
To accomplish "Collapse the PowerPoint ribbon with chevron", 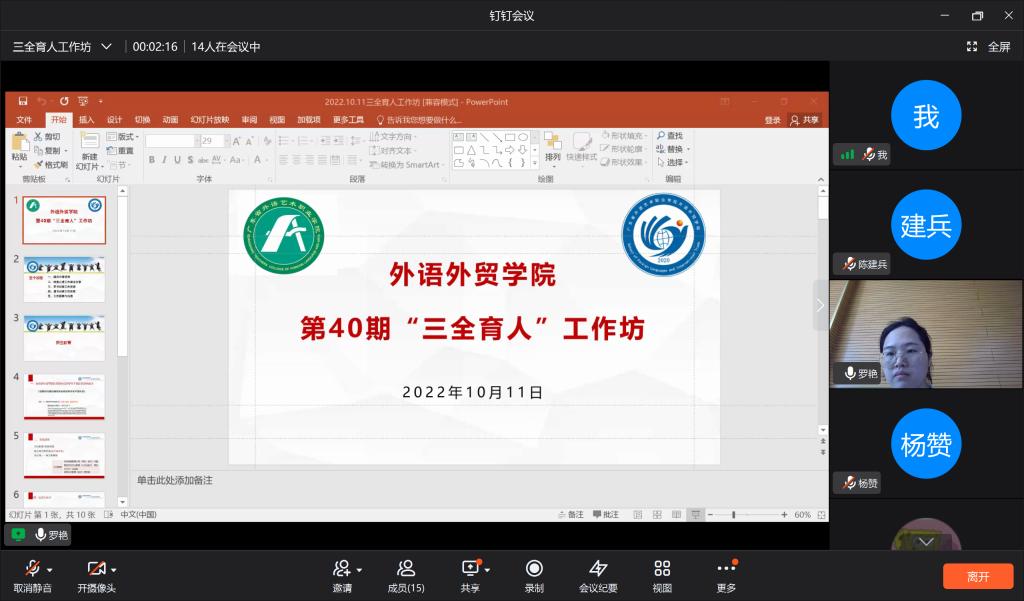I will click(821, 179).
